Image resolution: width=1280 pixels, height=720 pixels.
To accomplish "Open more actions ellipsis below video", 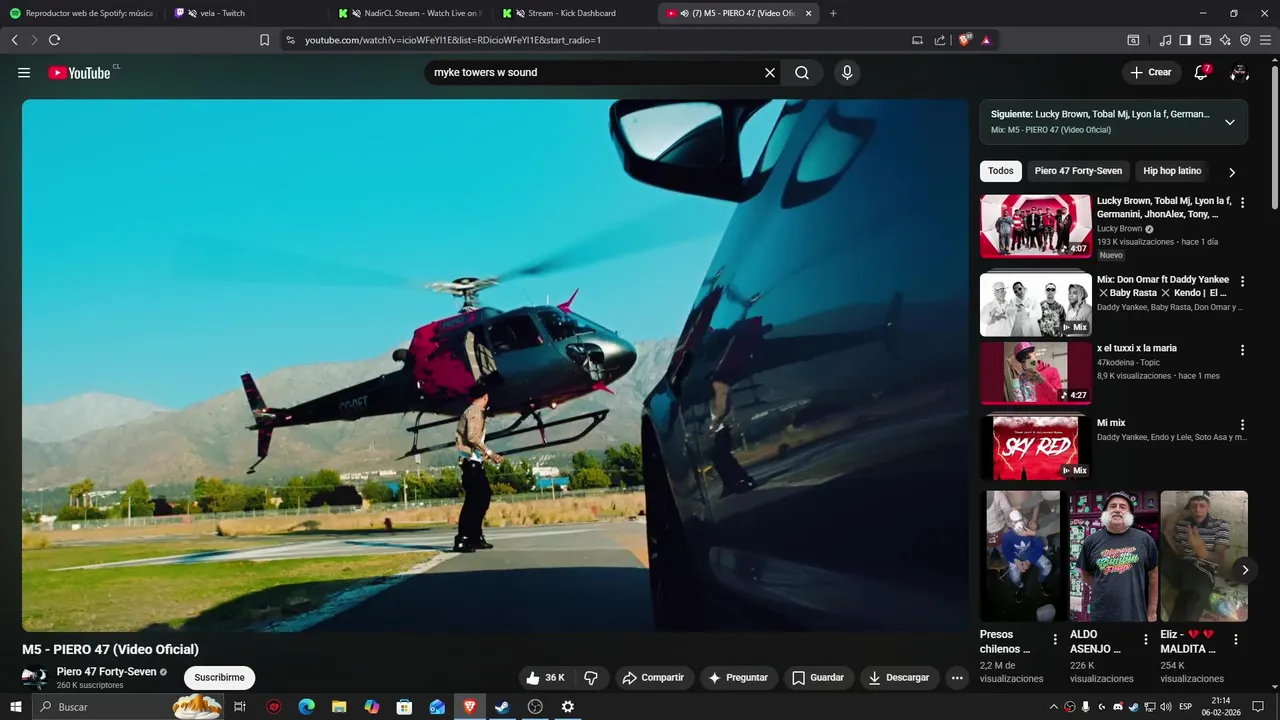I will pyautogui.click(x=957, y=678).
